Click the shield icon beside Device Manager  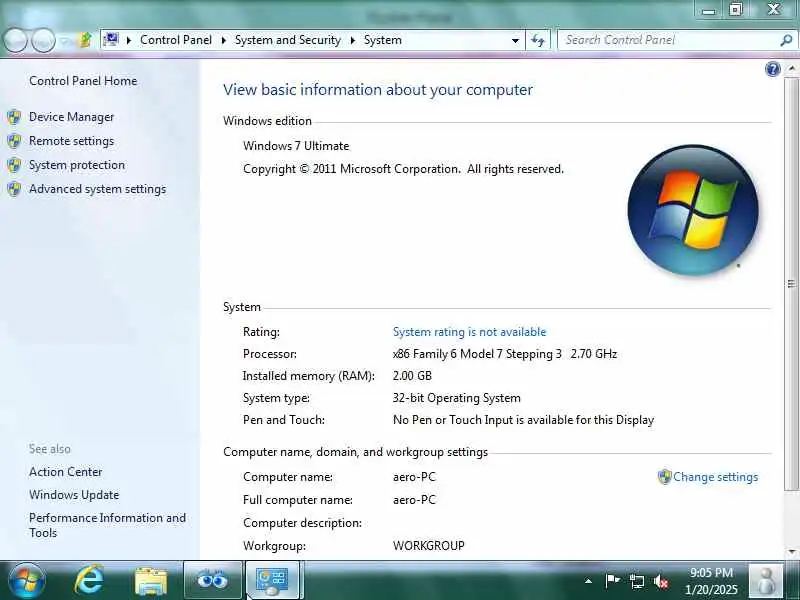[14, 117]
